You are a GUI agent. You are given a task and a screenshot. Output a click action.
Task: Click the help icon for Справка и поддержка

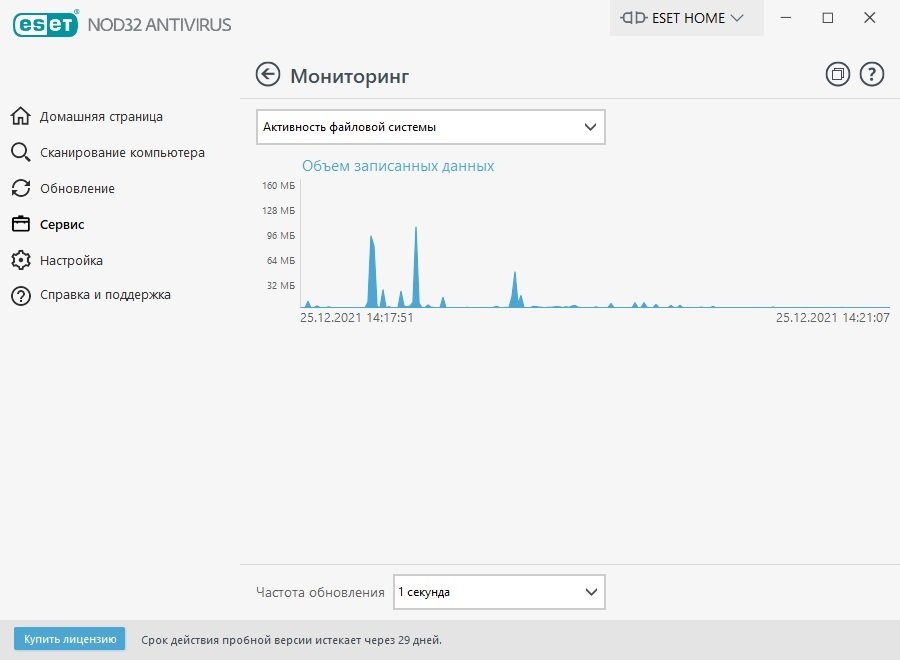[x=21, y=296]
